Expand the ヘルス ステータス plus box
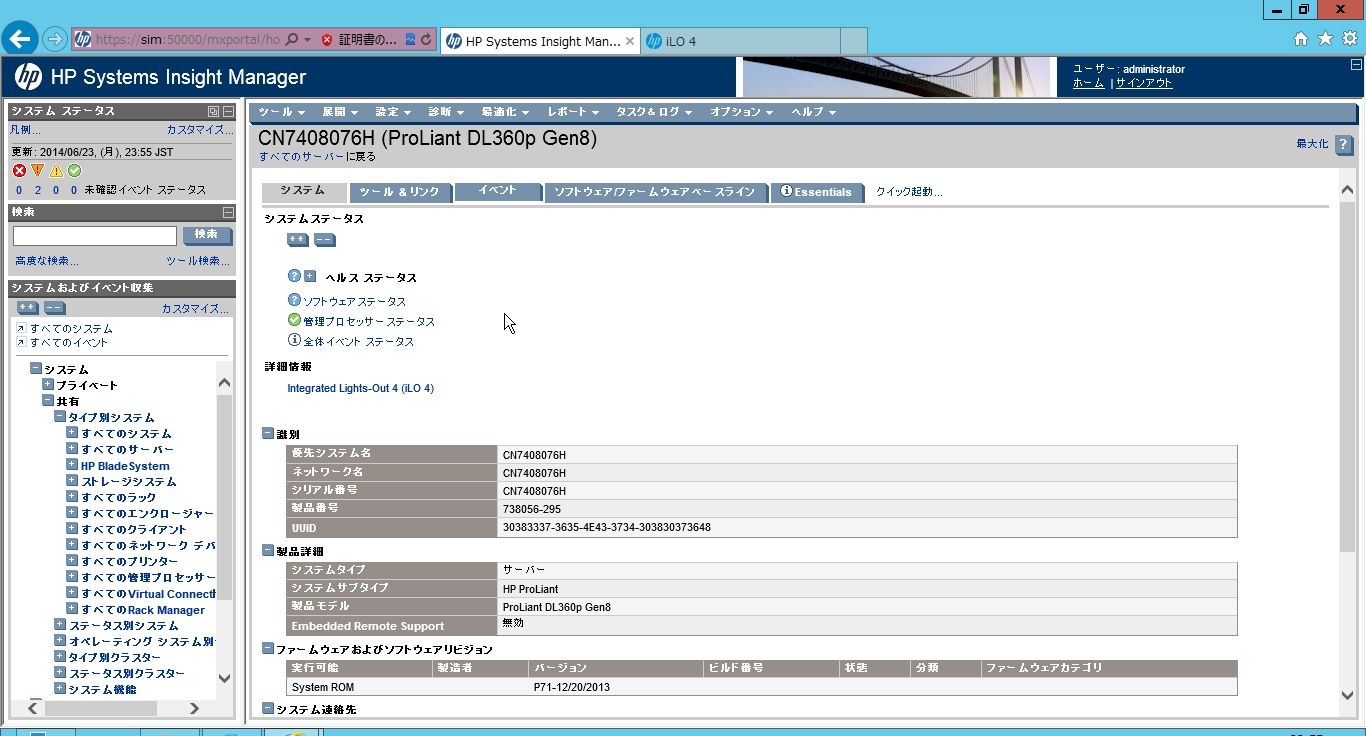Image resolution: width=1366 pixels, height=736 pixels. click(x=310, y=276)
